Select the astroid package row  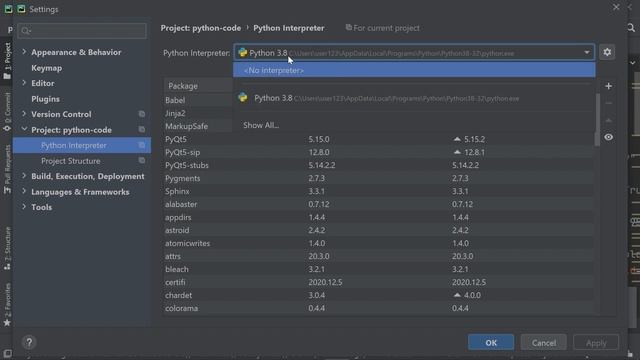click(379, 230)
